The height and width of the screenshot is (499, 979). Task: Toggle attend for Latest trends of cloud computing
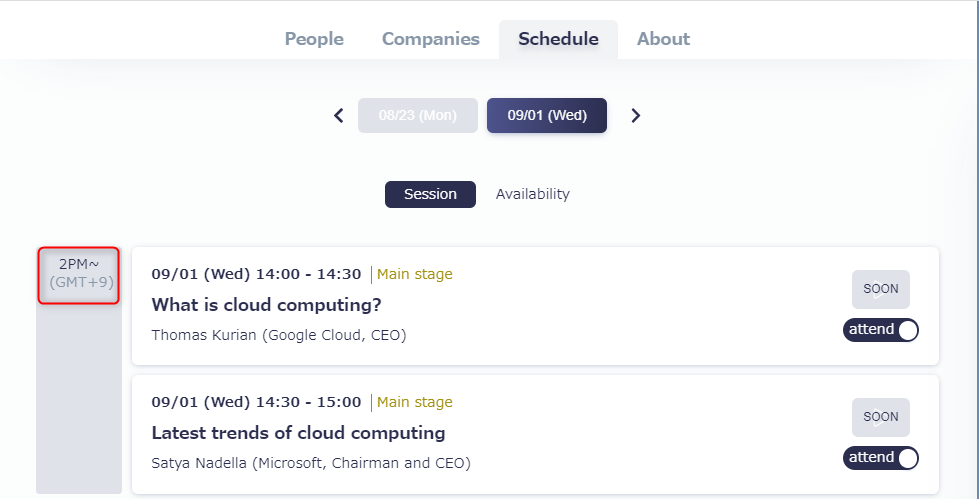[880, 458]
